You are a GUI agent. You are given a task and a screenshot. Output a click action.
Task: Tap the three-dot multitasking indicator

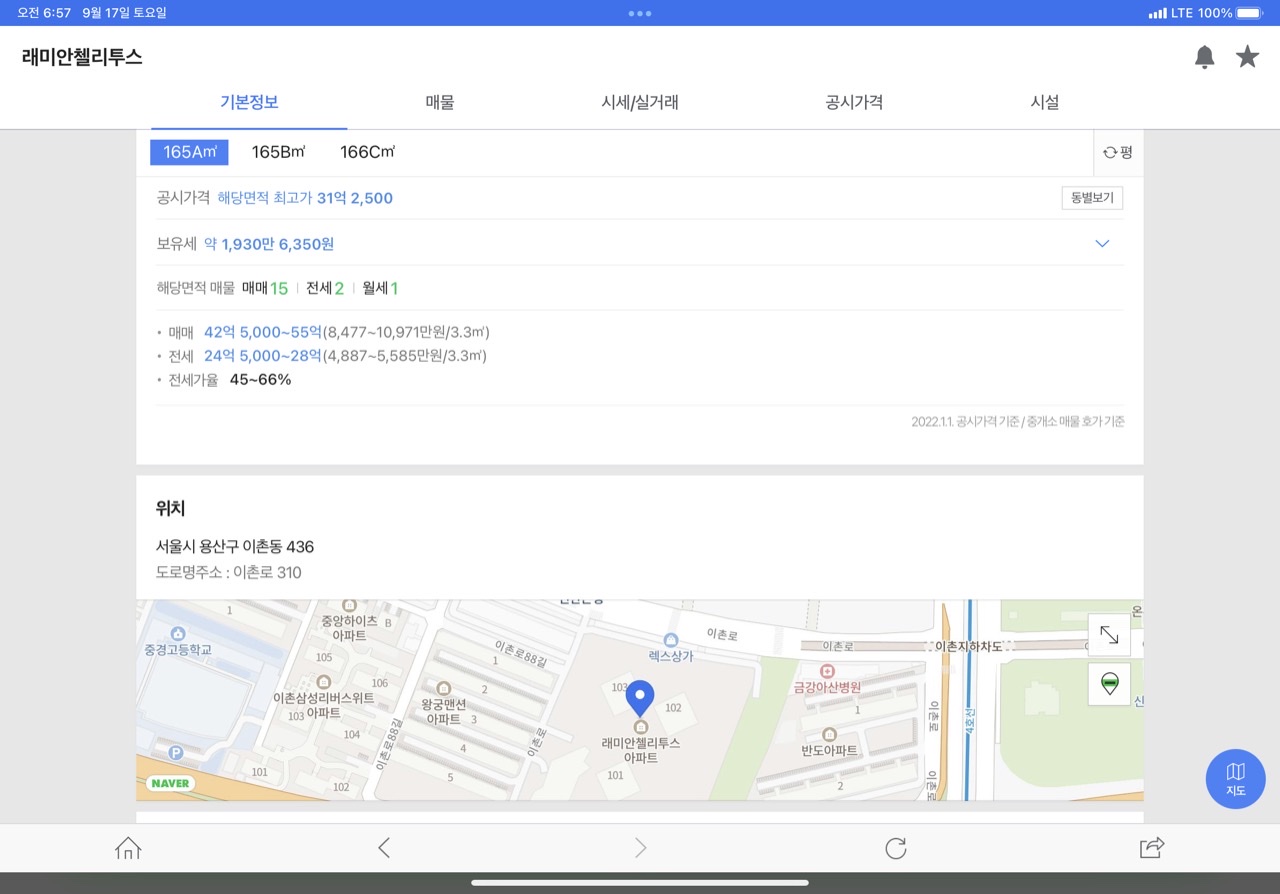pyautogui.click(x=640, y=13)
